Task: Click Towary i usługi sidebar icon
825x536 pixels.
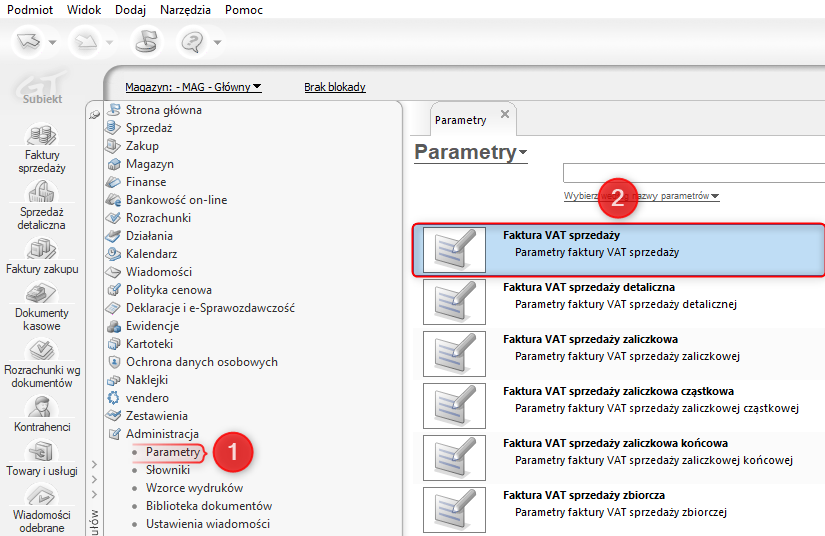Action: [41, 453]
